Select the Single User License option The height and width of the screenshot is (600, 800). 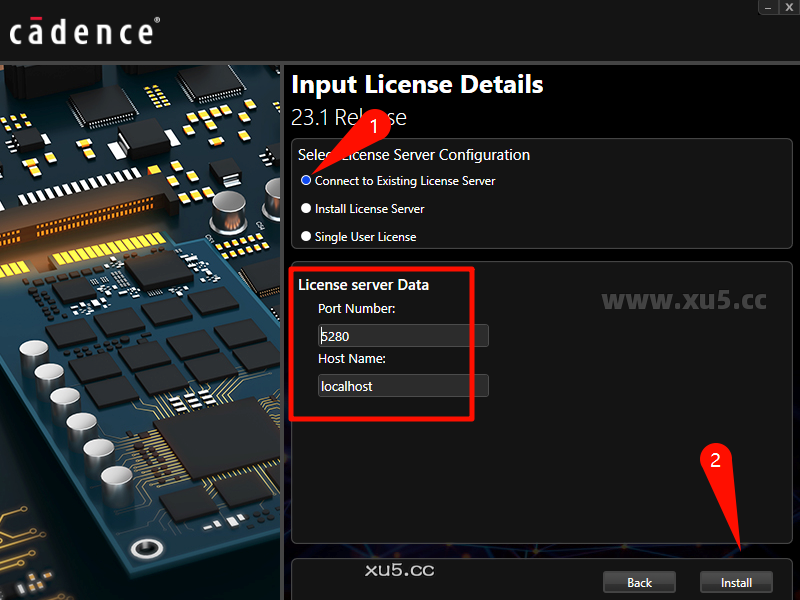[x=305, y=236]
